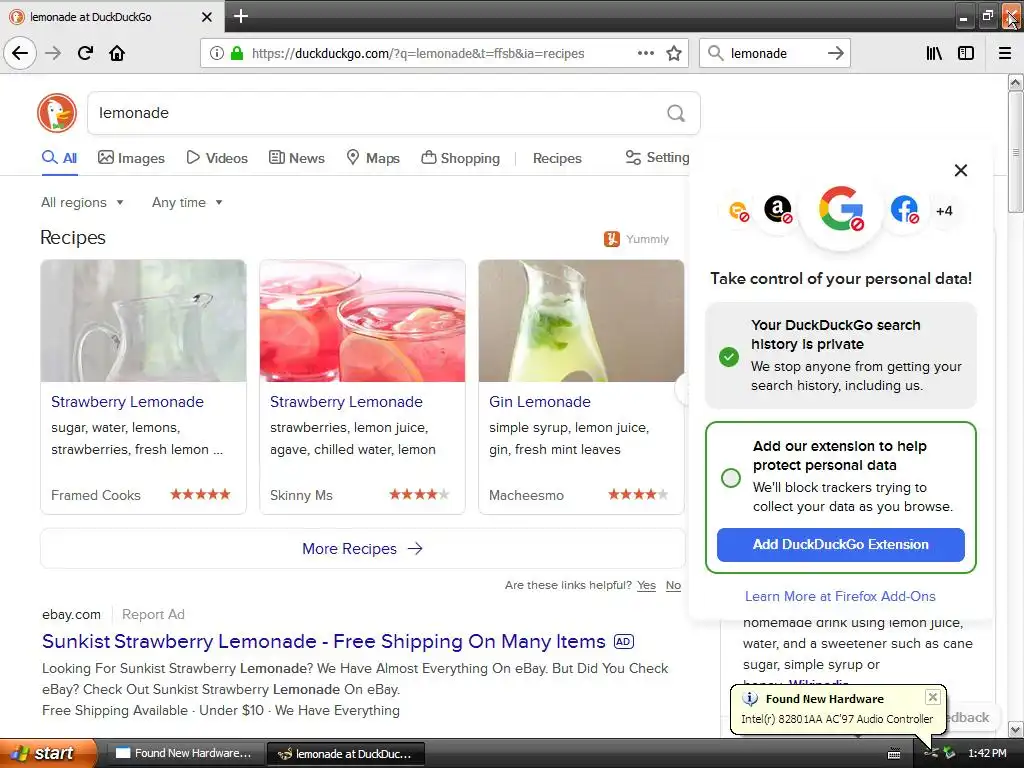Screen dimensions: 1024x768
Task: Click the page scrollbar down arrow
Action: point(1015,729)
